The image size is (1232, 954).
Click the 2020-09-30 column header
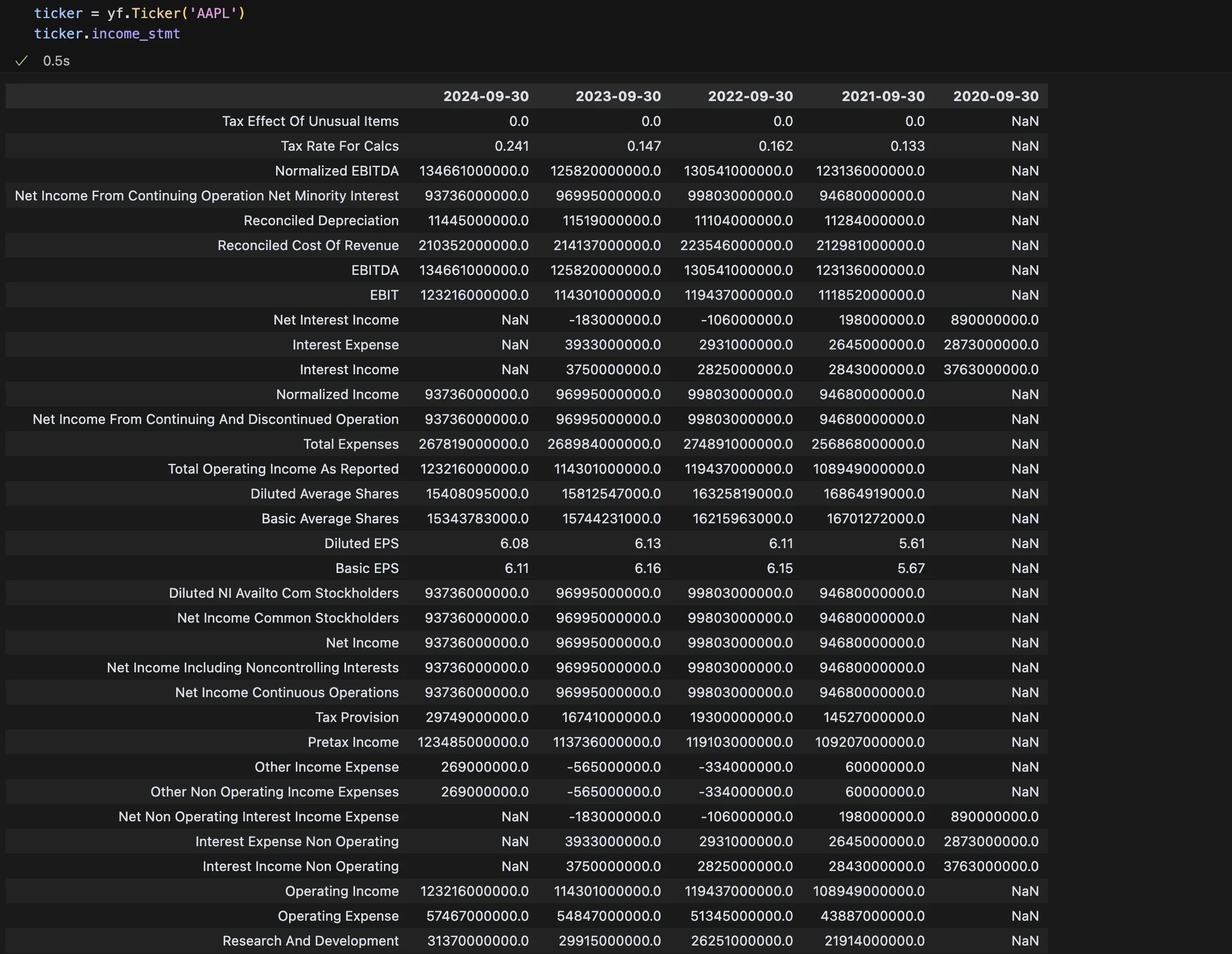coord(995,97)
